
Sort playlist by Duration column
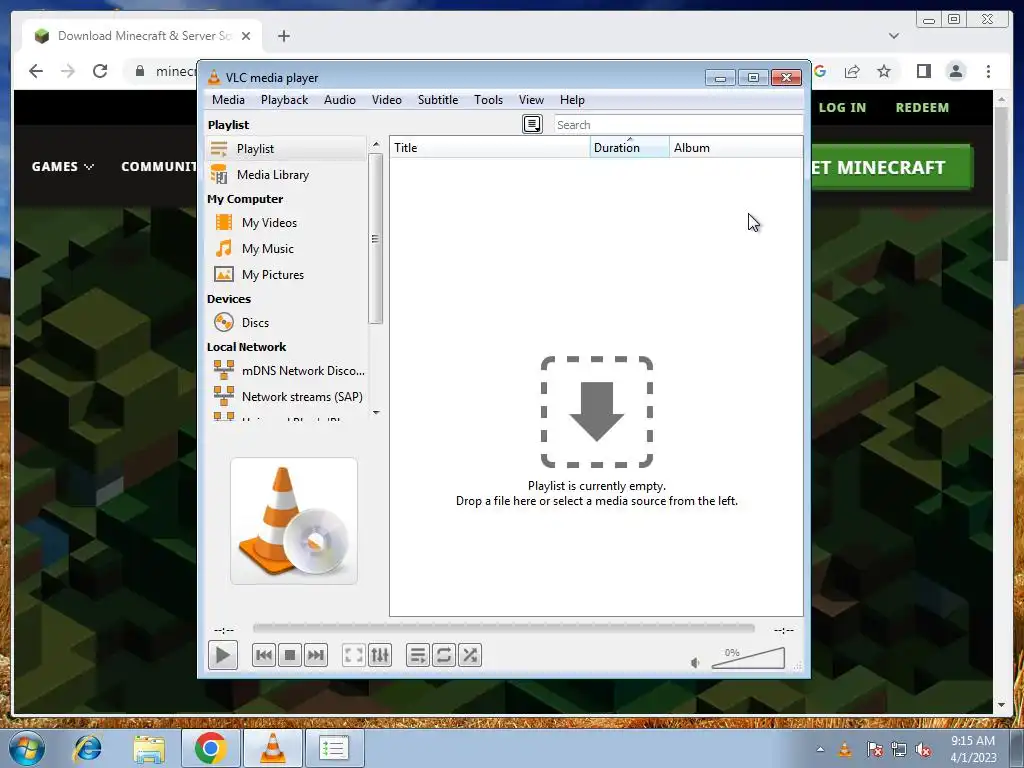630,148
